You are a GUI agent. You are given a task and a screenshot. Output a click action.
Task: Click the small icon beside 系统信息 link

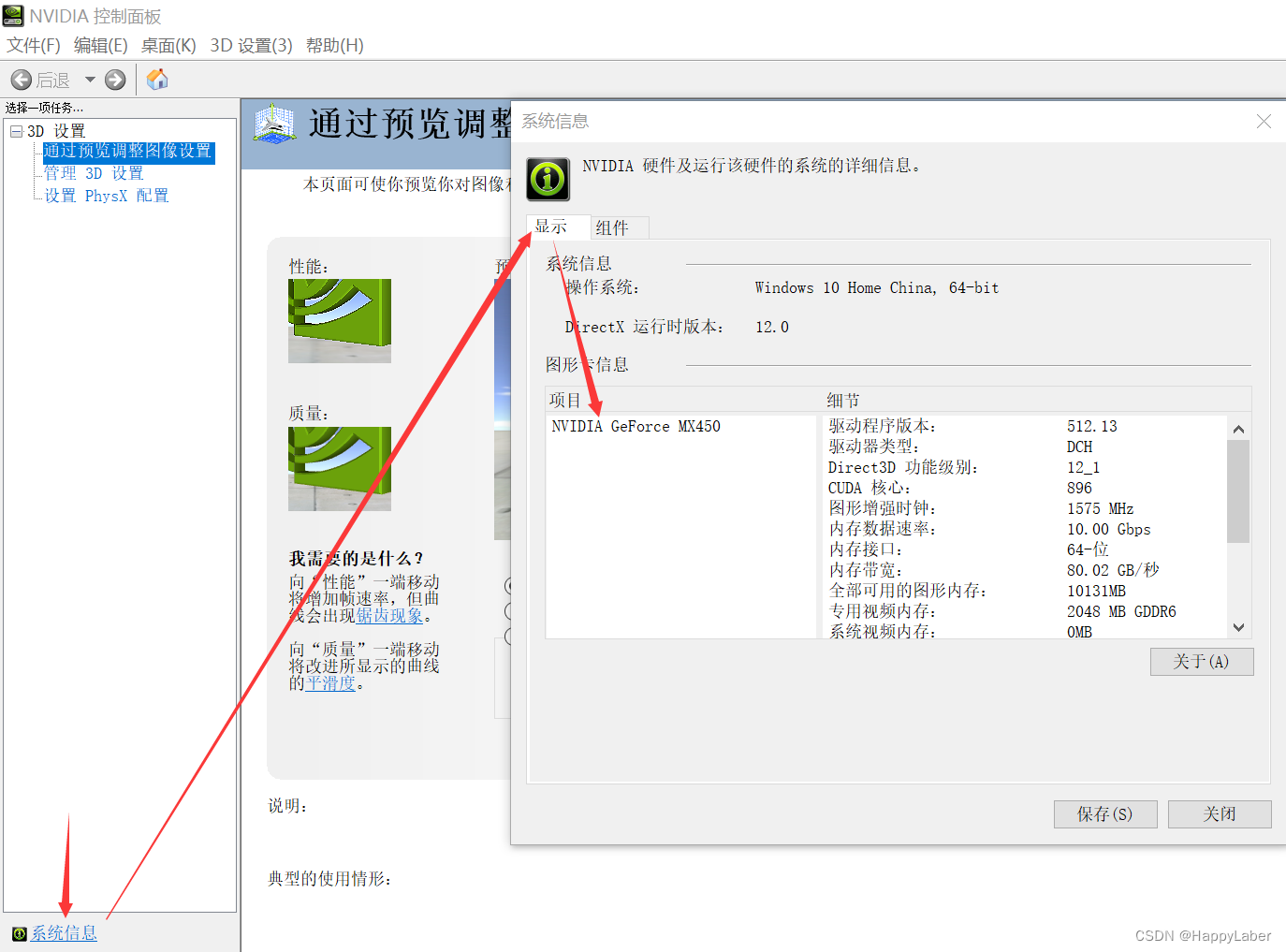(19, 933)
